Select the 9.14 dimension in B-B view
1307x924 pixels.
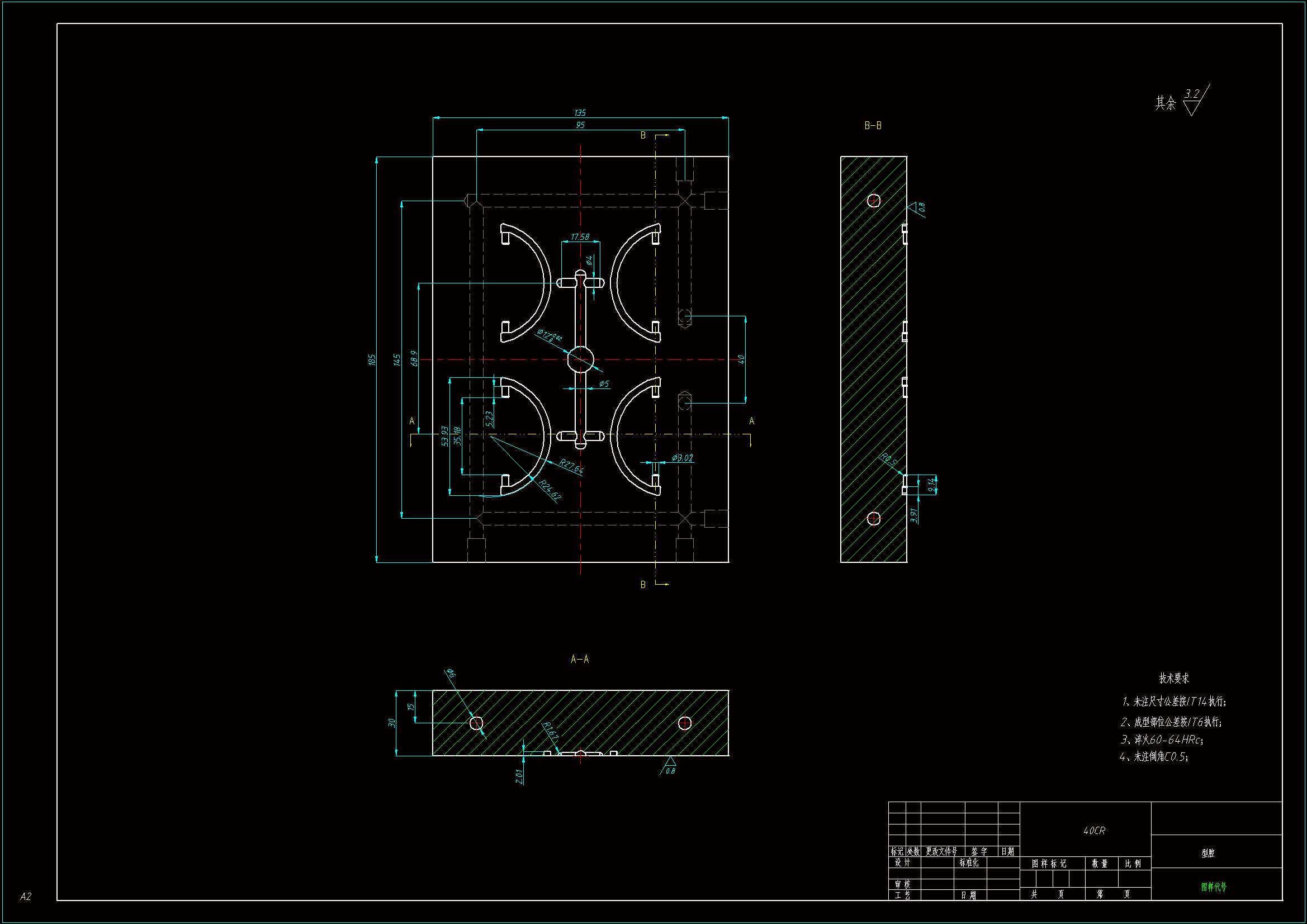click(x=931, y=485)
